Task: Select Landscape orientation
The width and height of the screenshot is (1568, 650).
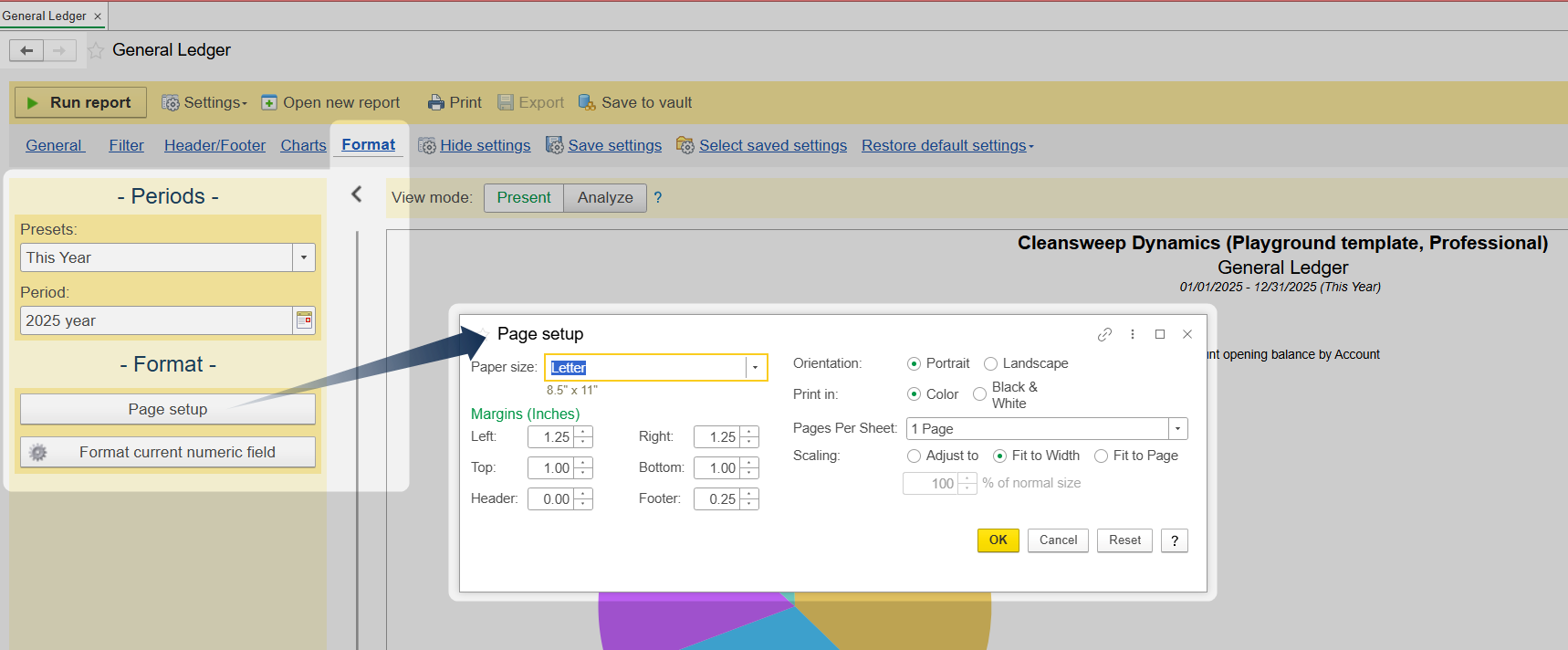Action: pos(991,364)
